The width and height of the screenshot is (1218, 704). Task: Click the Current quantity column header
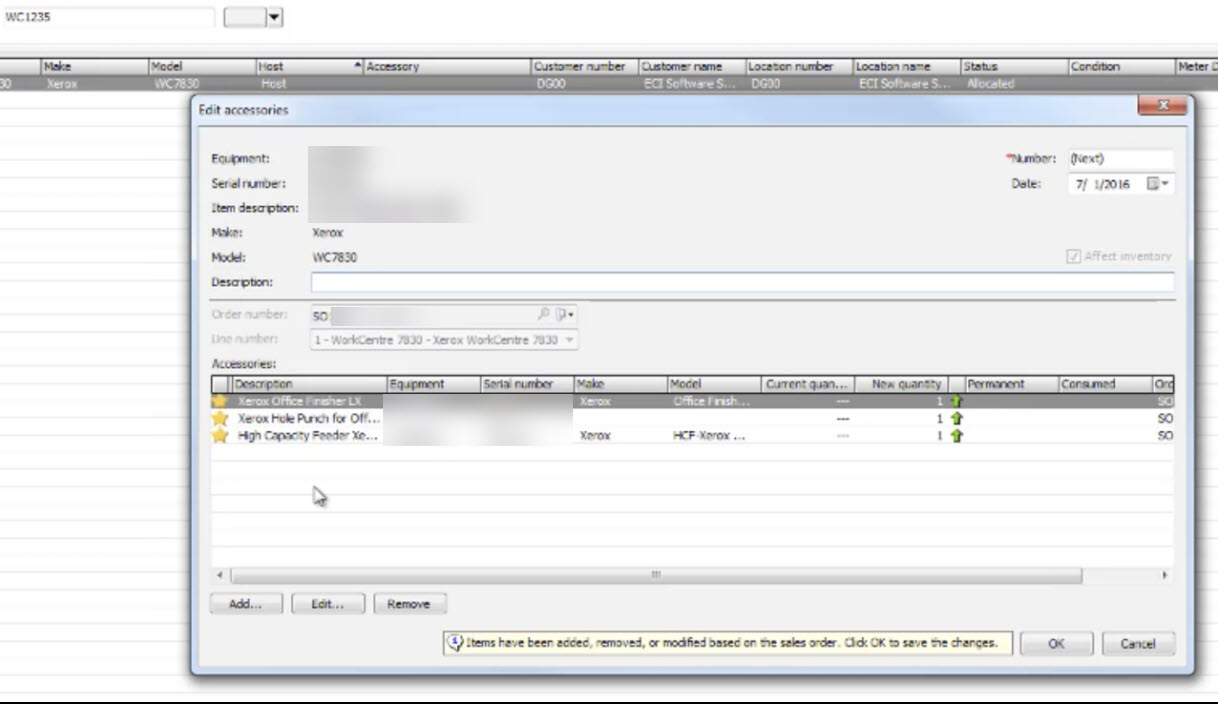click(809, 384)
